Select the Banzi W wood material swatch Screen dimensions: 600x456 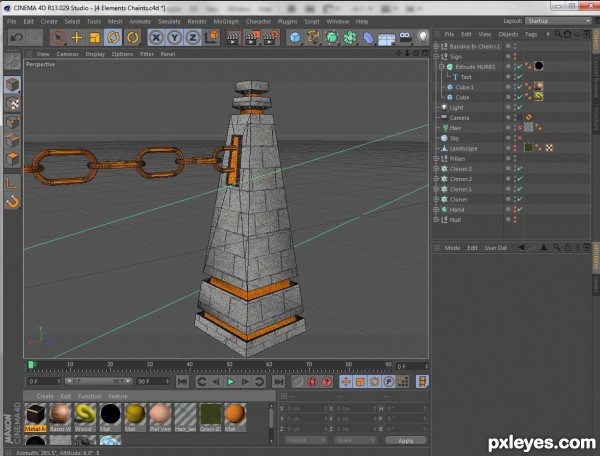click(60, 417)
